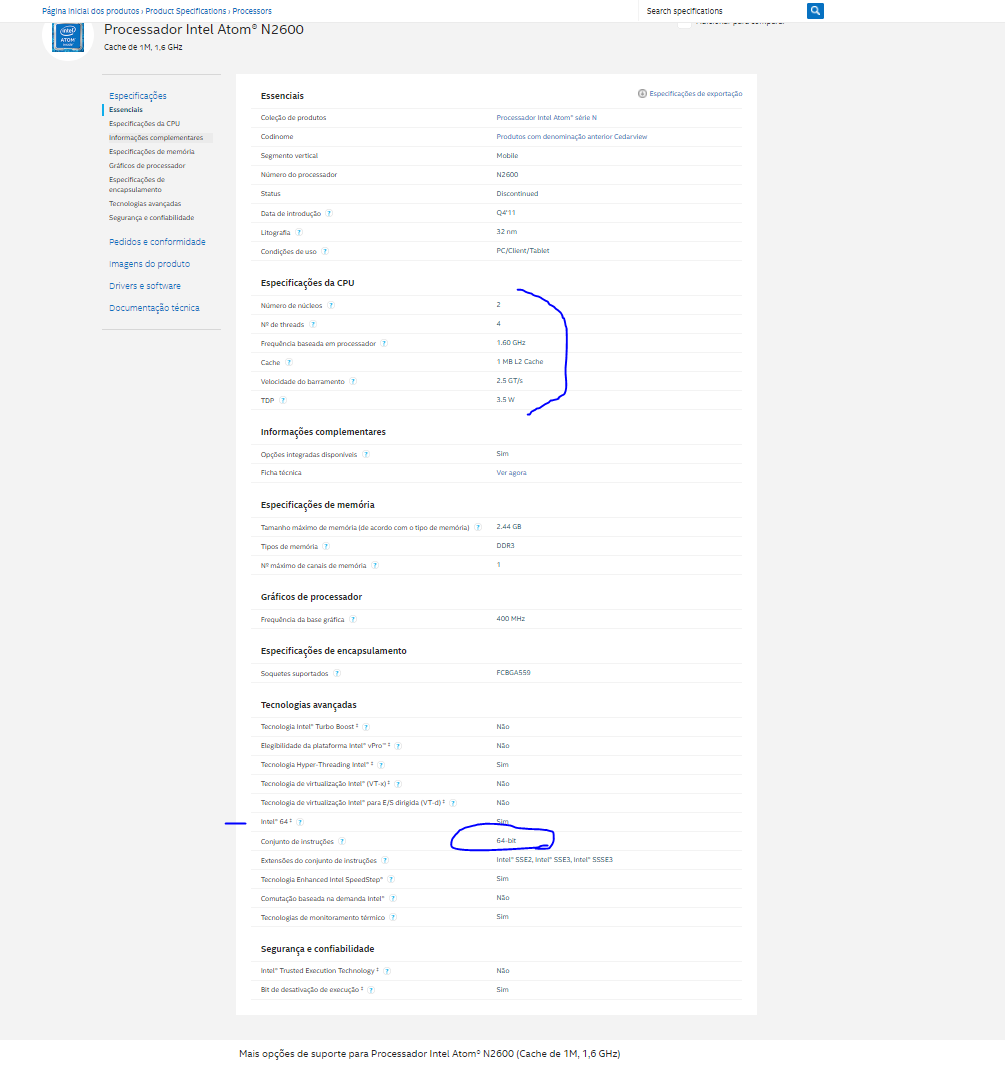1005x1067 pixels.
Task: Click help icon for Enhanced Intel SpeedStep
Action: (x=391, y=880)
